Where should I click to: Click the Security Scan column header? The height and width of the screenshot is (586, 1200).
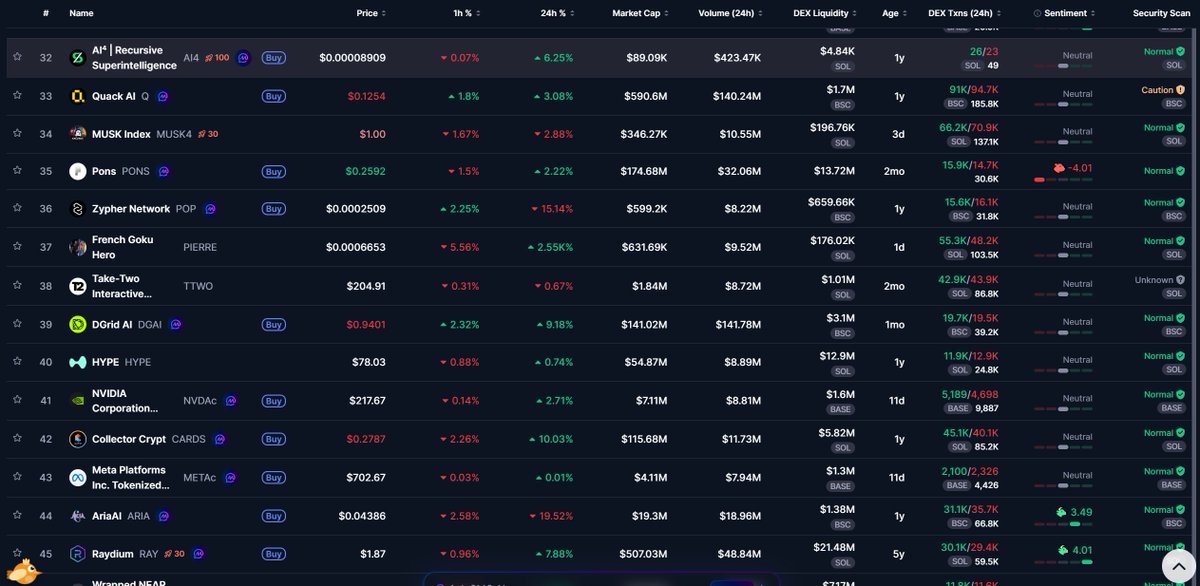1161,13
